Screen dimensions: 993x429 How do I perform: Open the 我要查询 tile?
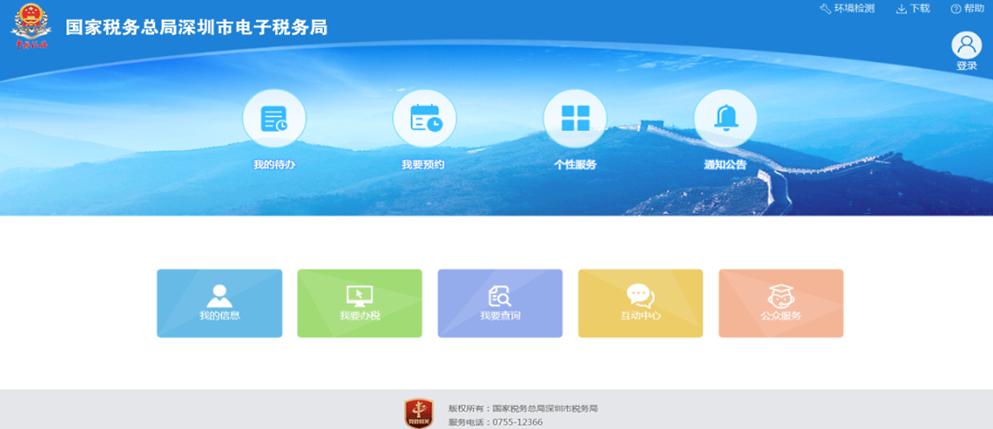(500, 303)
